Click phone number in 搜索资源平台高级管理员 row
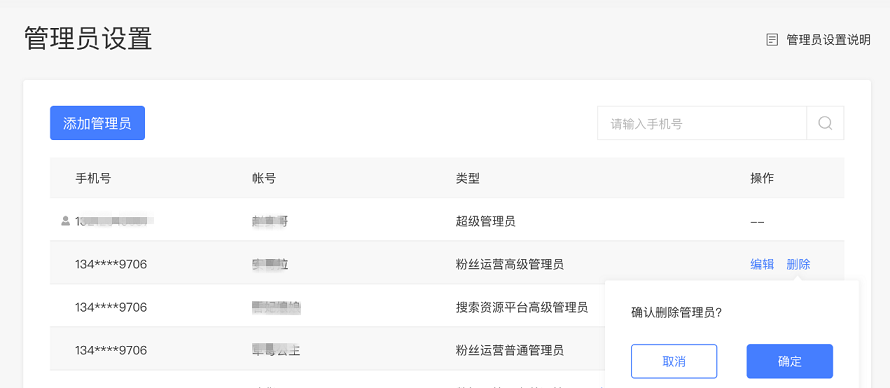The image size is (890, 388). click(111, 307)
